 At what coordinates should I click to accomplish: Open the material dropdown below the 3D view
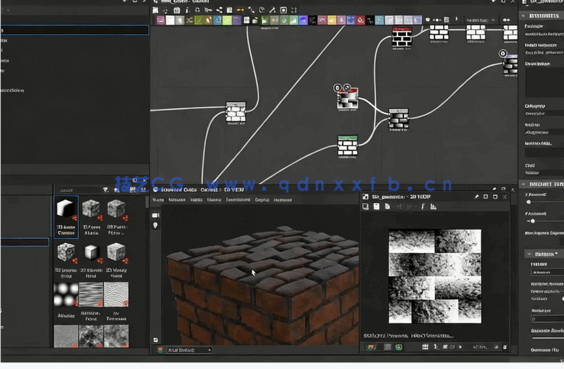[189, 350]
